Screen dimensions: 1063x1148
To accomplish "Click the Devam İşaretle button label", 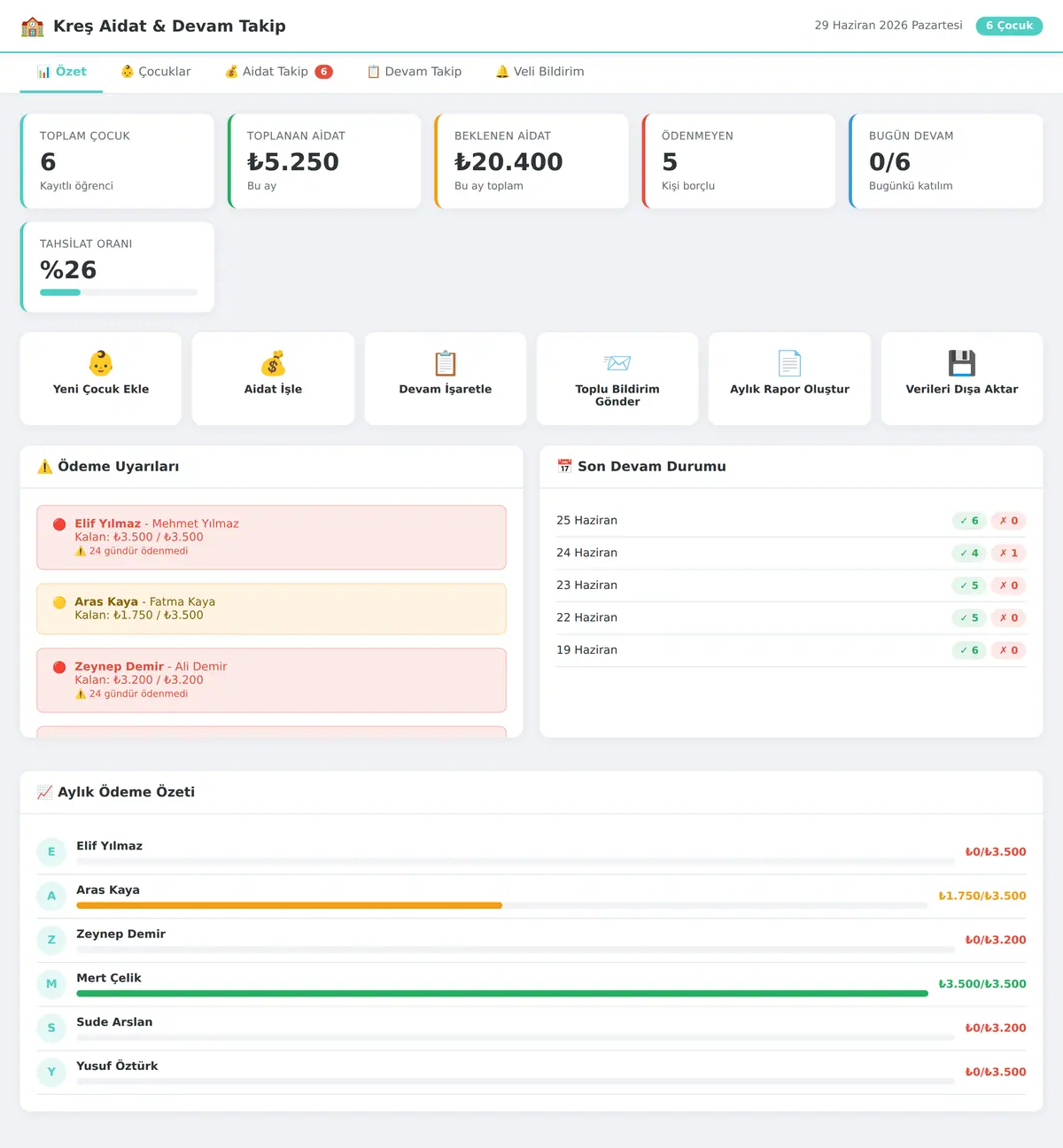I will 446,389.
